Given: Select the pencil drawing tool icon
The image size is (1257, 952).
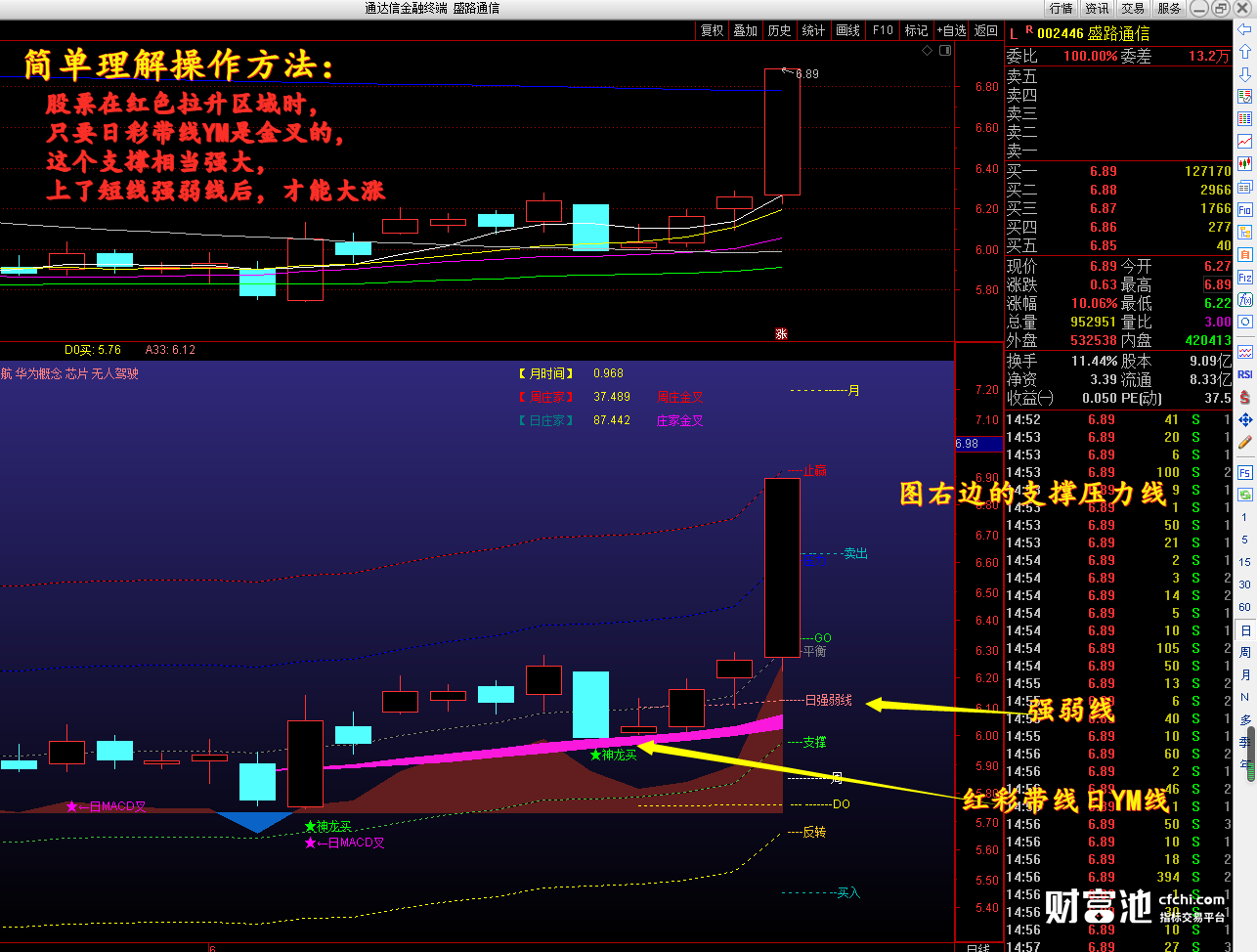Looking at the screenshot, I should coord(1244,442).
